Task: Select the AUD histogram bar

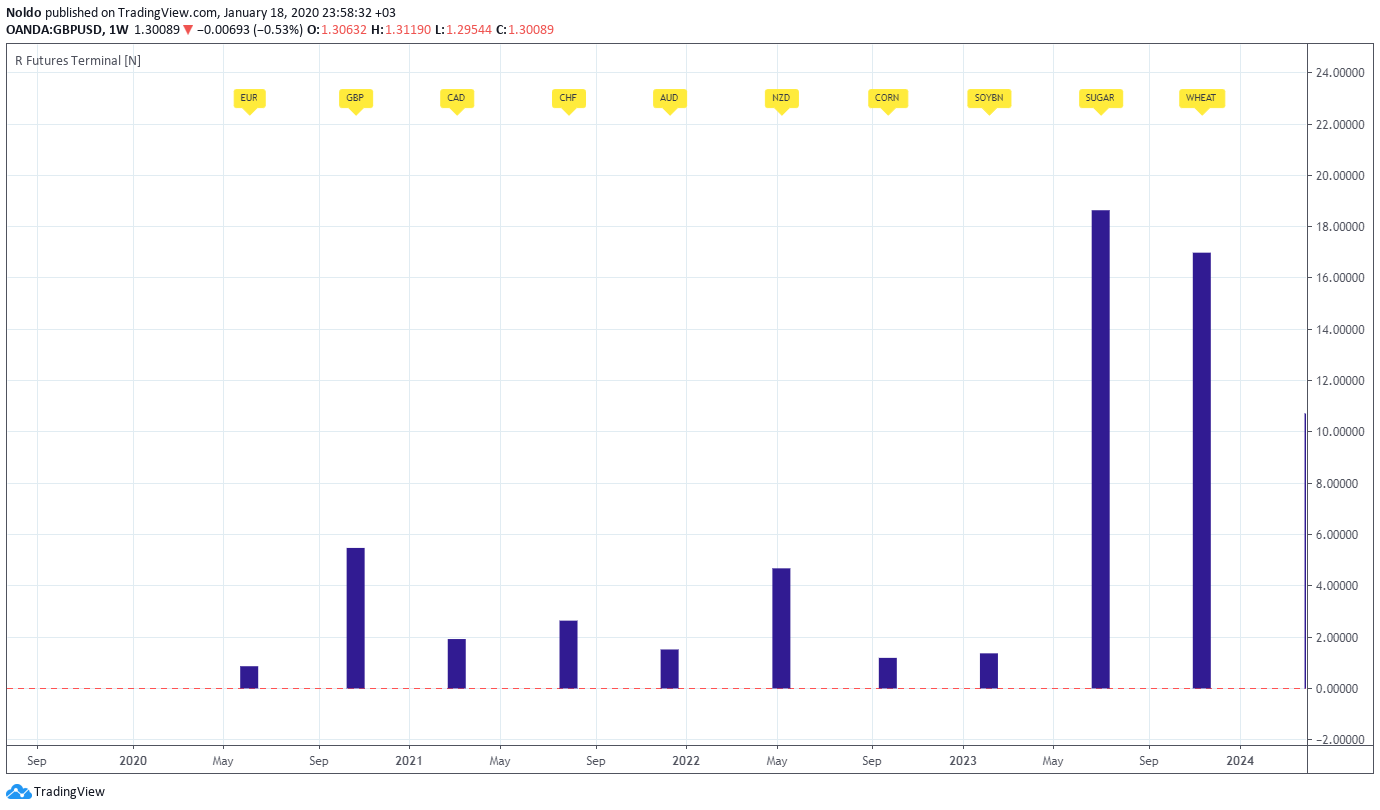Action: click(x=669, y=669)
